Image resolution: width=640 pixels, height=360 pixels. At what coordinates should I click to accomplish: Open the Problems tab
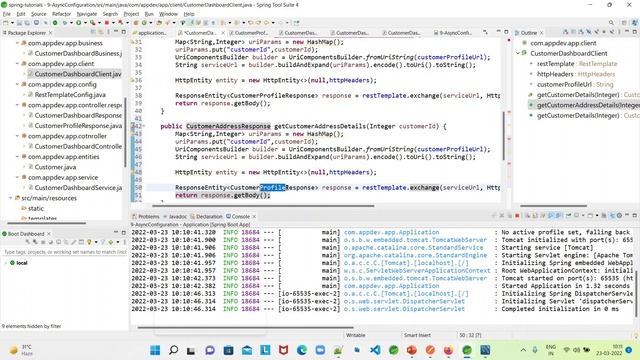pos(146,216)
